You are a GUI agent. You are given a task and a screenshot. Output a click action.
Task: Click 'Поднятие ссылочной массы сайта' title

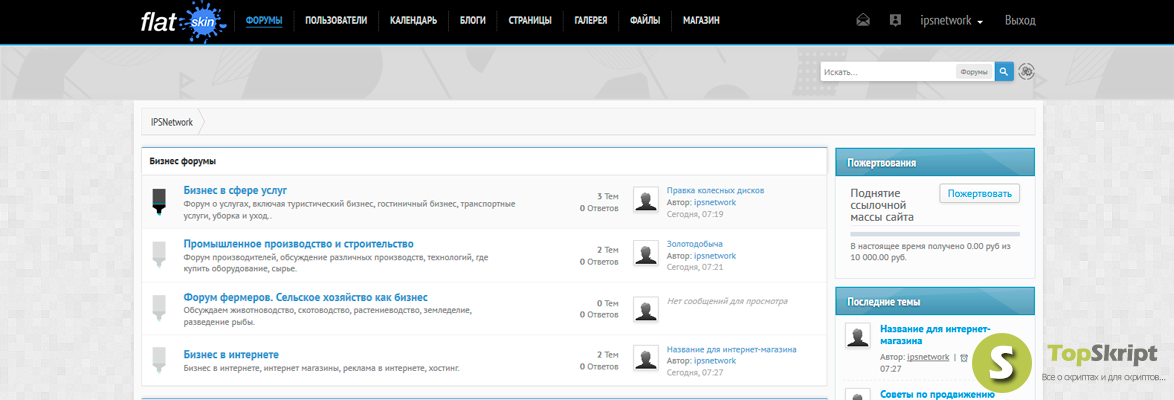tap(883, 205)
